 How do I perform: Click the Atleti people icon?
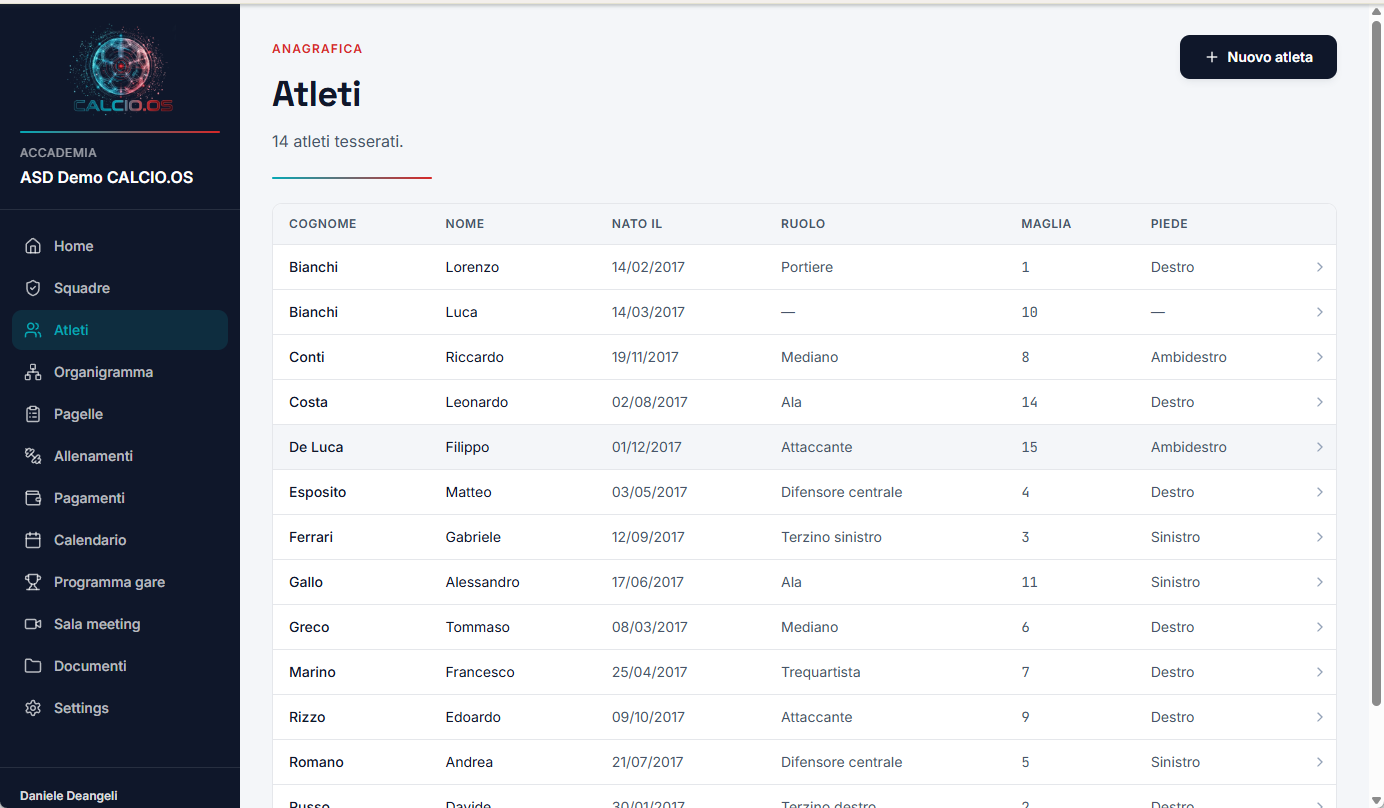click(33, 330)
